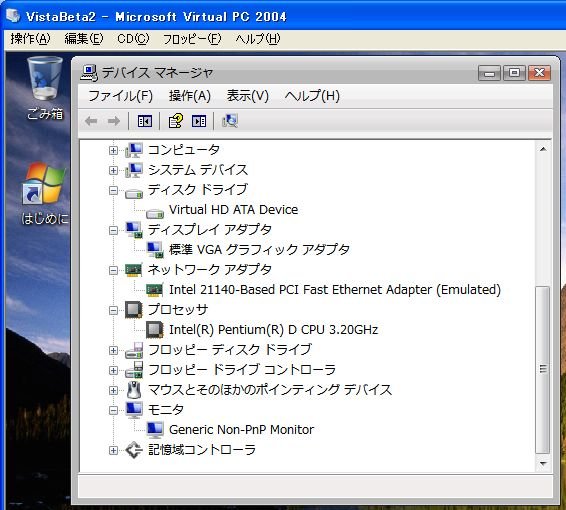This screenshot has height=510, width=566.
Task: Select Generic Non-PnP Monitor item
Action: 241,430
